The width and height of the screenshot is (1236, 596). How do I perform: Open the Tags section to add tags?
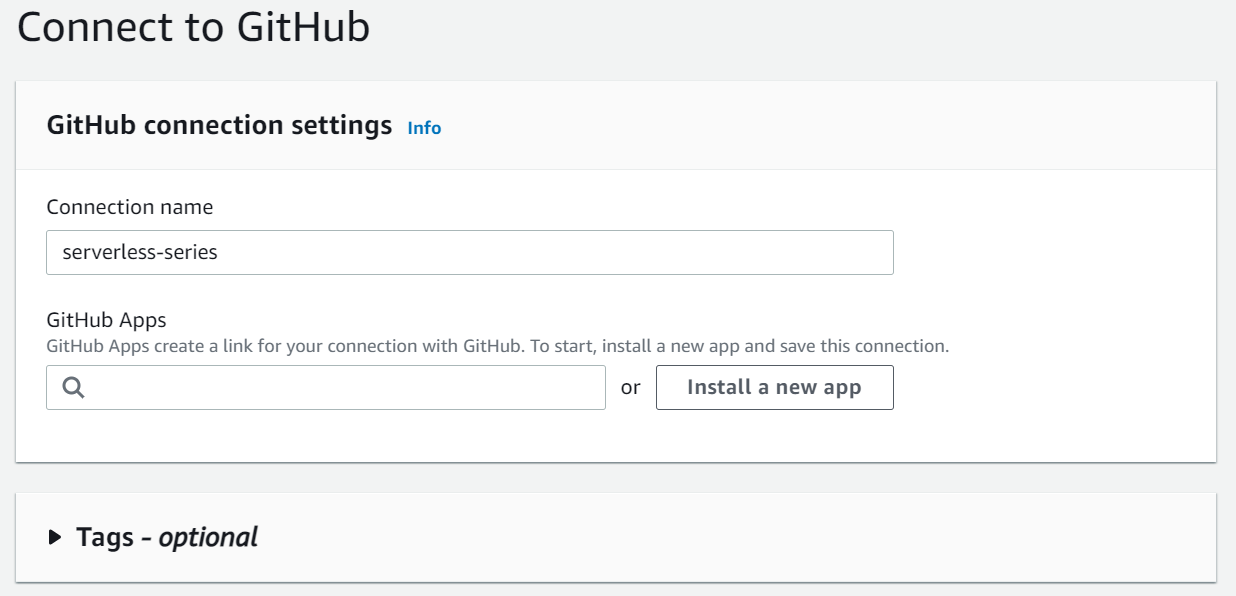coord(165,537)
